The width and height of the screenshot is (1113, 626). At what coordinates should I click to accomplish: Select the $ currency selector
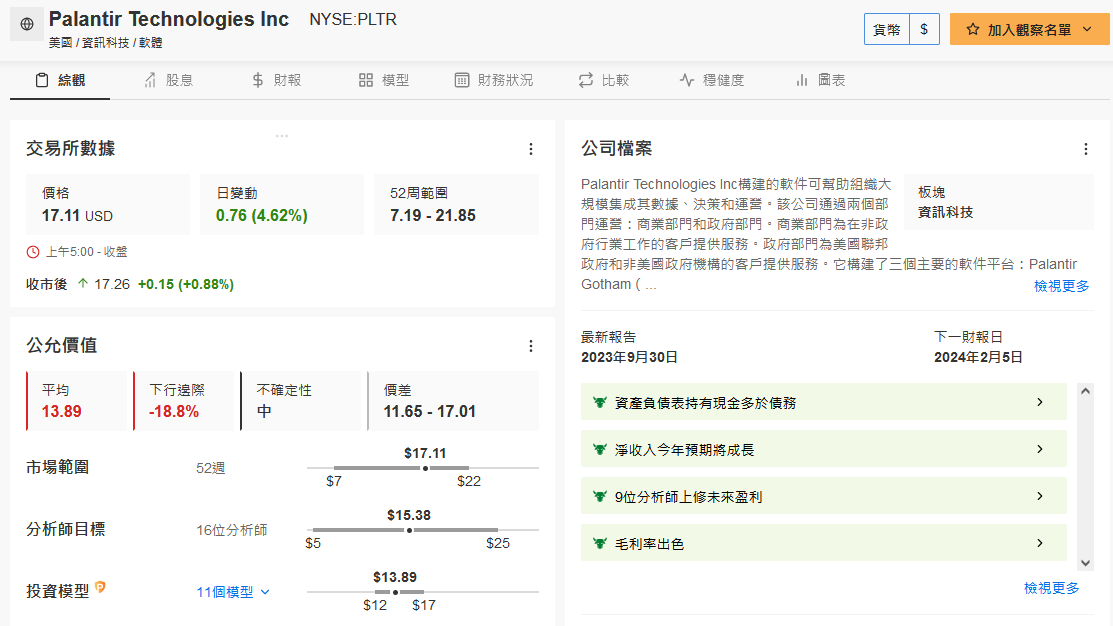[924, 29]
